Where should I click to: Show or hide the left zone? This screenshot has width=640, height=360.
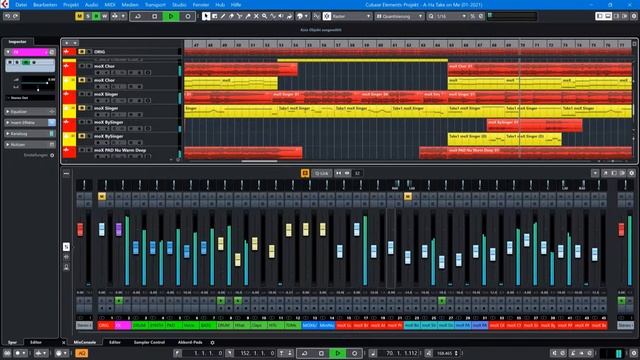[600, 16]
